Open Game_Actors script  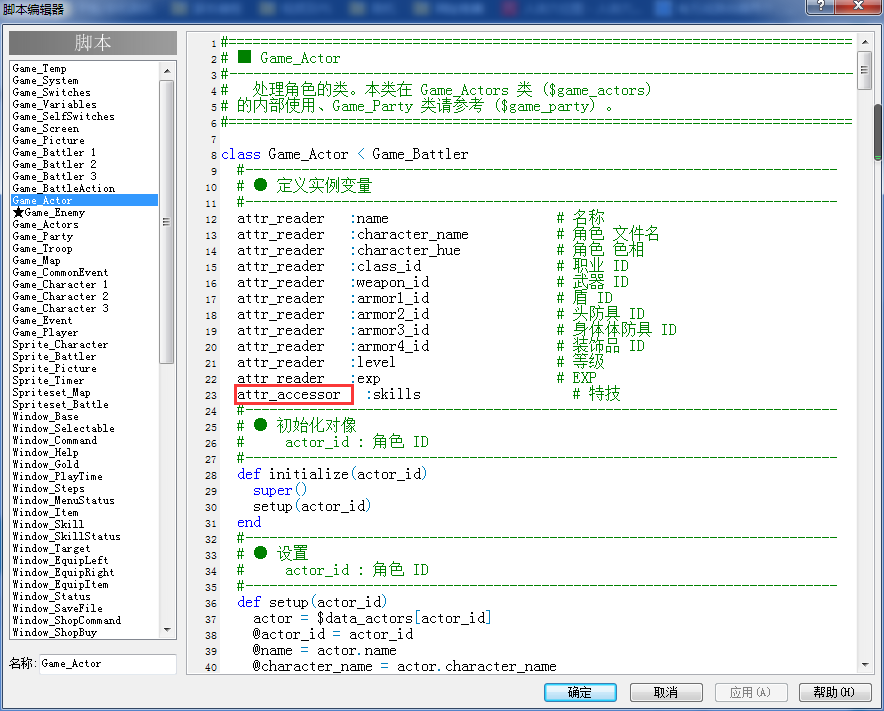click(46, 224)
